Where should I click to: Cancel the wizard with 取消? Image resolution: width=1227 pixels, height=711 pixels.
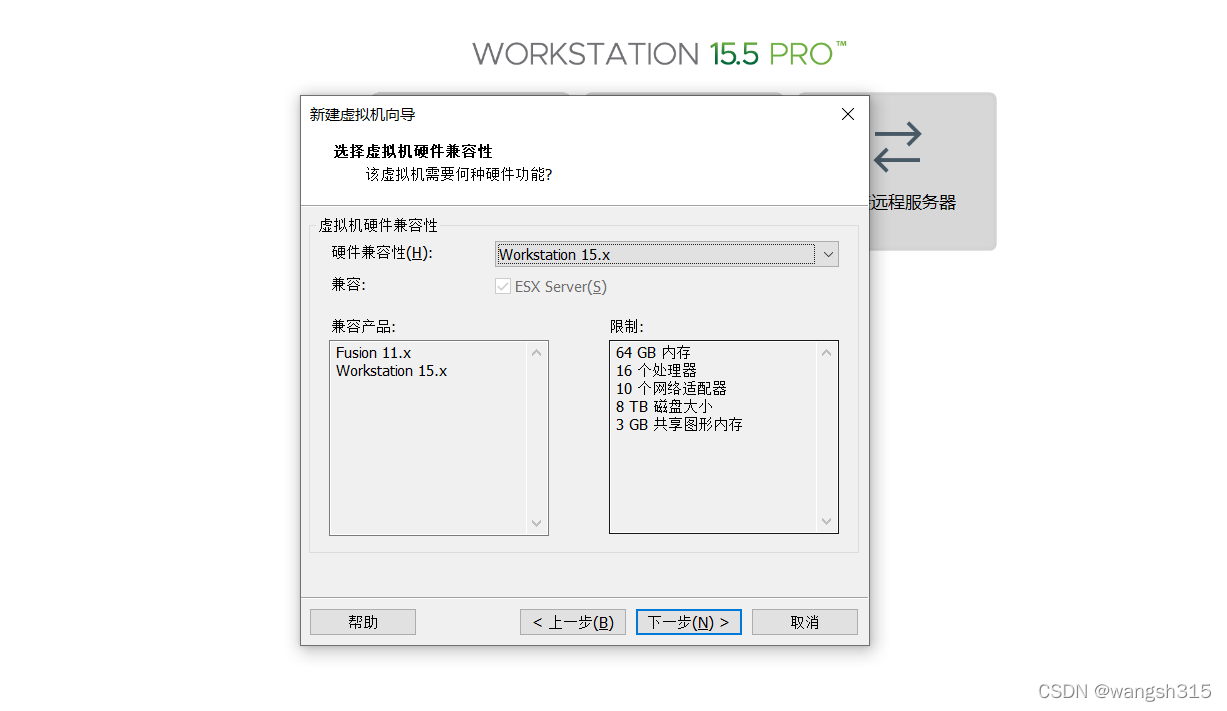[x=805, y=622]
